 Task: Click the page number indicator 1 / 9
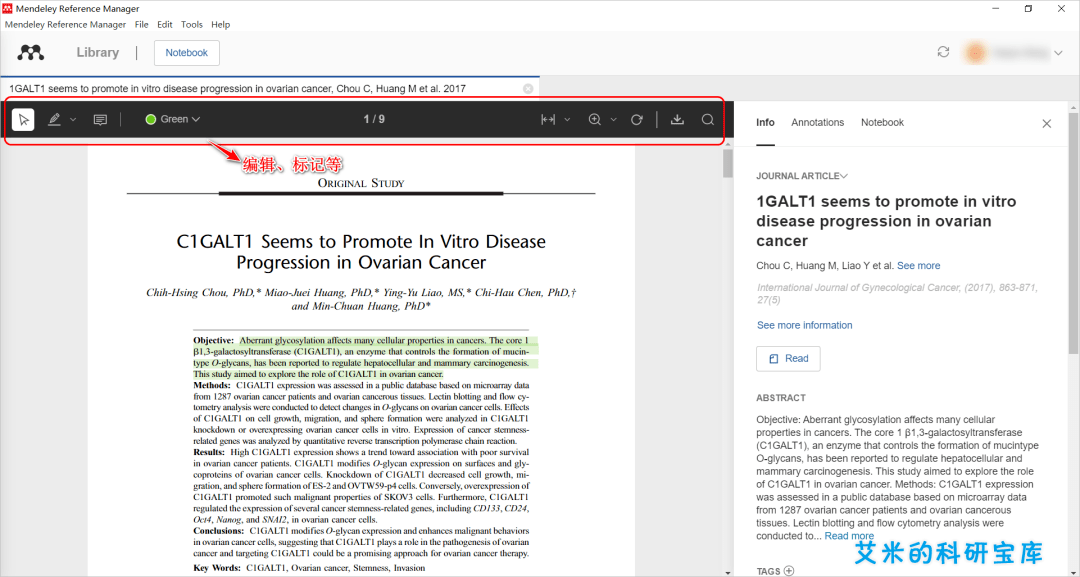click(374, 120)
